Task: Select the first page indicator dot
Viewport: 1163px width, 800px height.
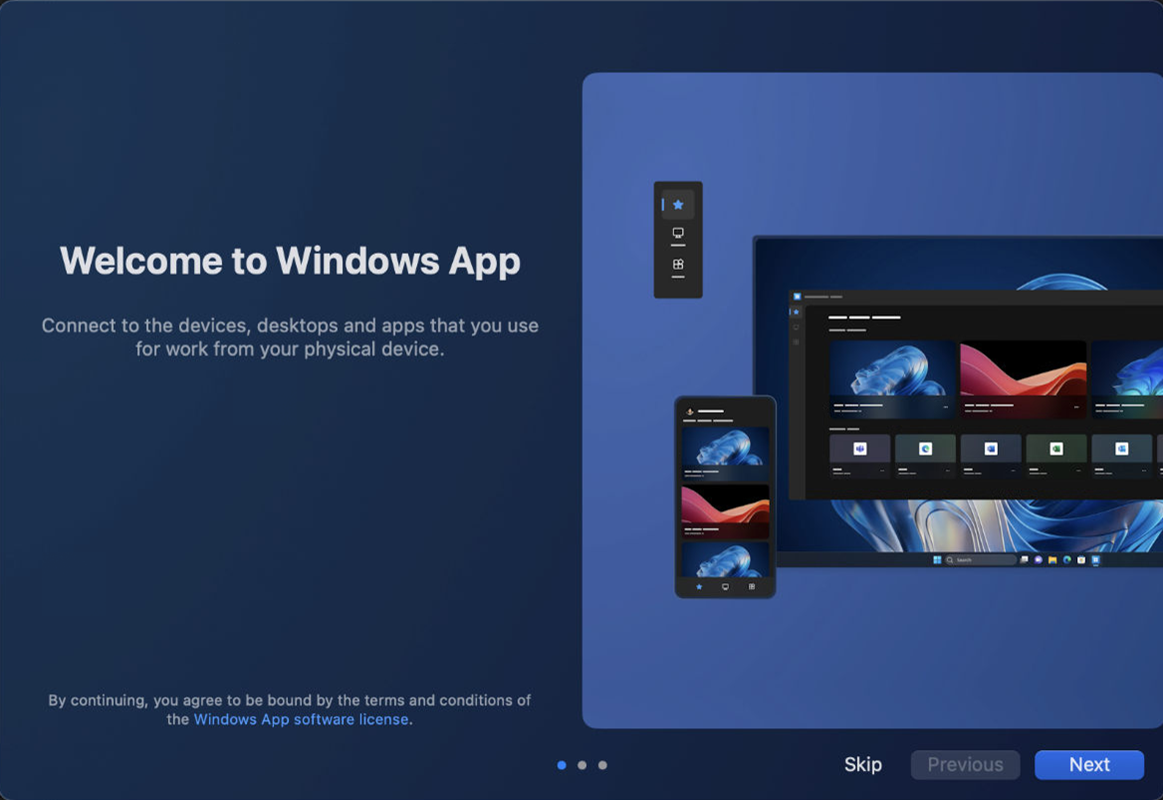Action: pos(561,765)
